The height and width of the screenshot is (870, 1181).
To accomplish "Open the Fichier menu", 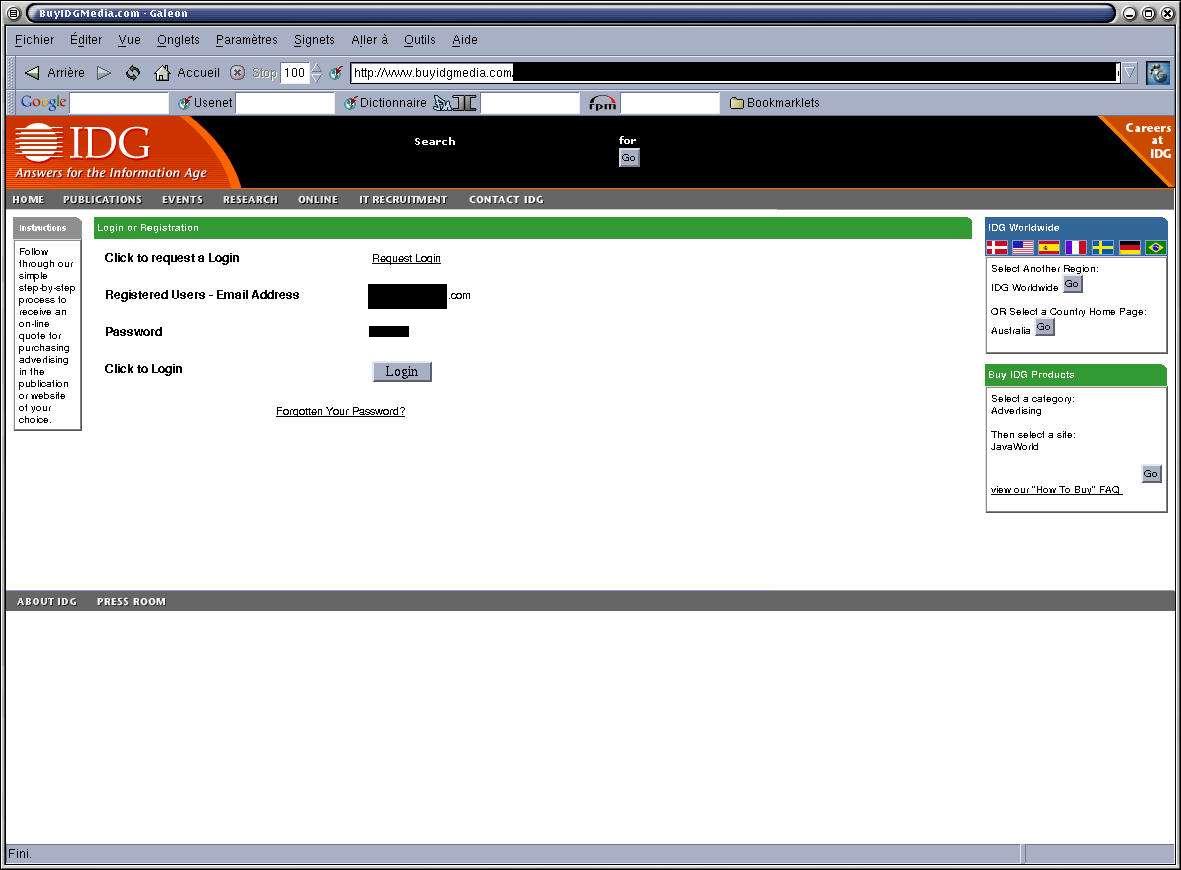I will [x=35, y=40].
